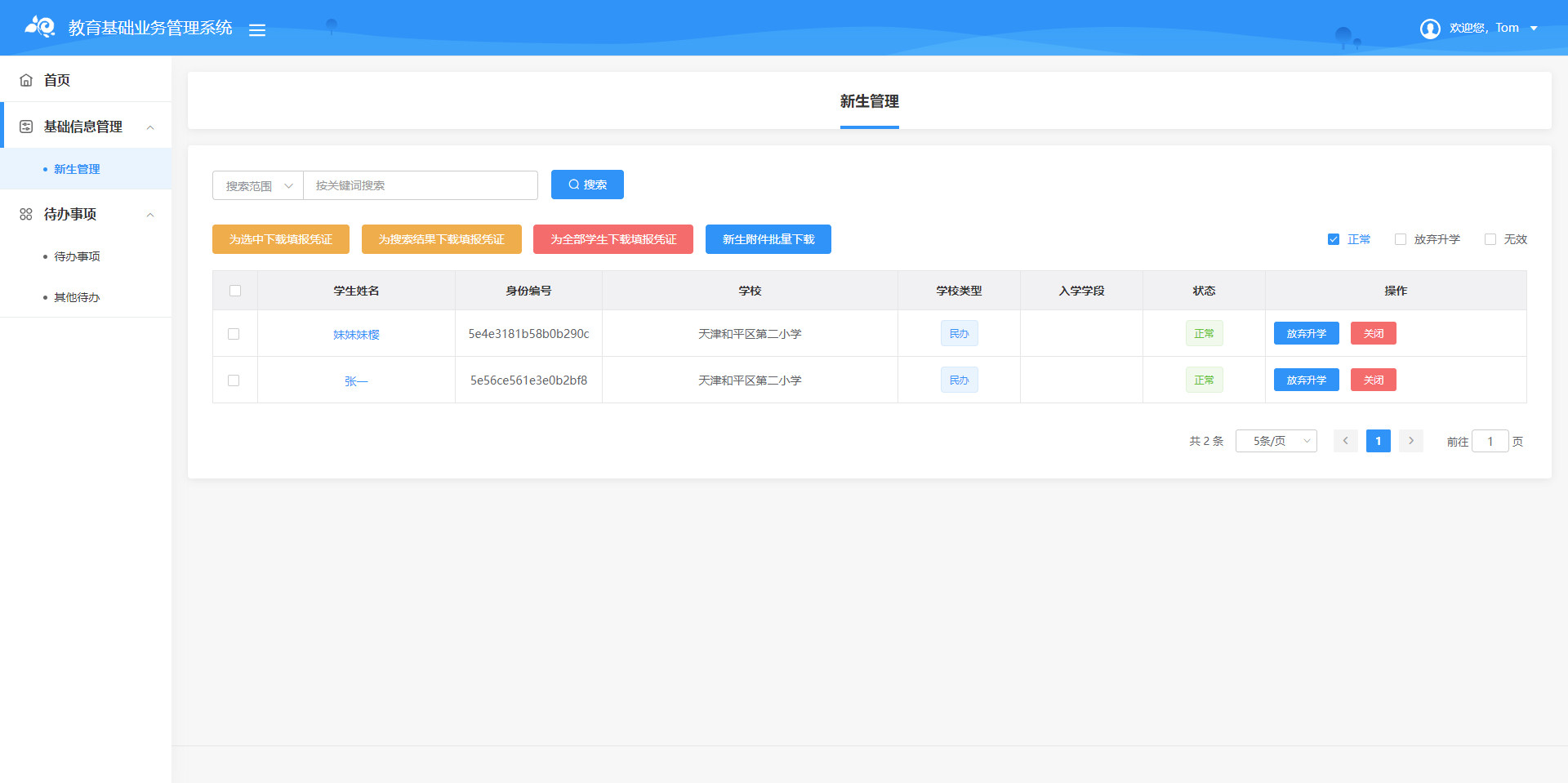Focus the 按关键词搜索 input field
Viewport: 1568px width, 783px height.
(421, 185)
